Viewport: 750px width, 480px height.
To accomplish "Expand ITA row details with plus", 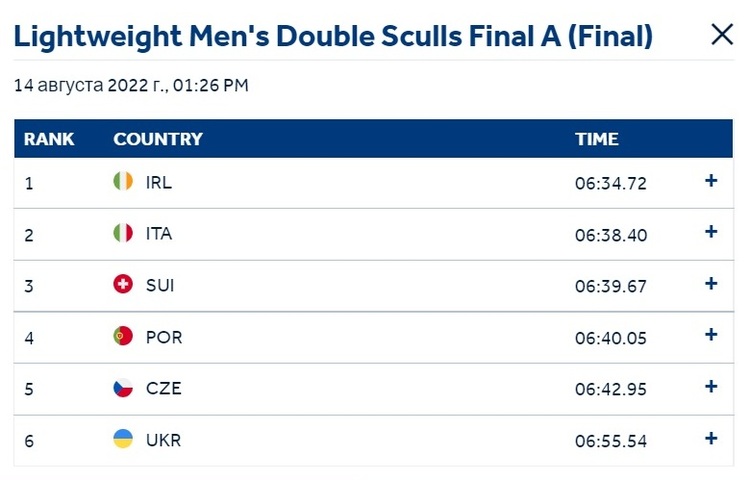I will point(711,232).
